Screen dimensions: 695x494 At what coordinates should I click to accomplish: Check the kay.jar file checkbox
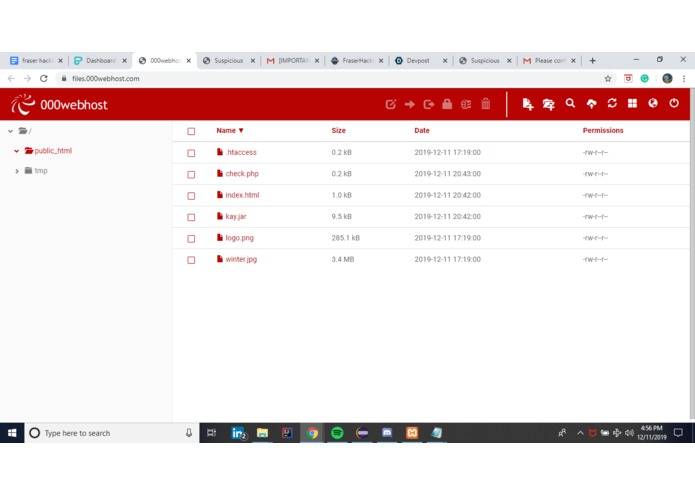coord(191,217)
